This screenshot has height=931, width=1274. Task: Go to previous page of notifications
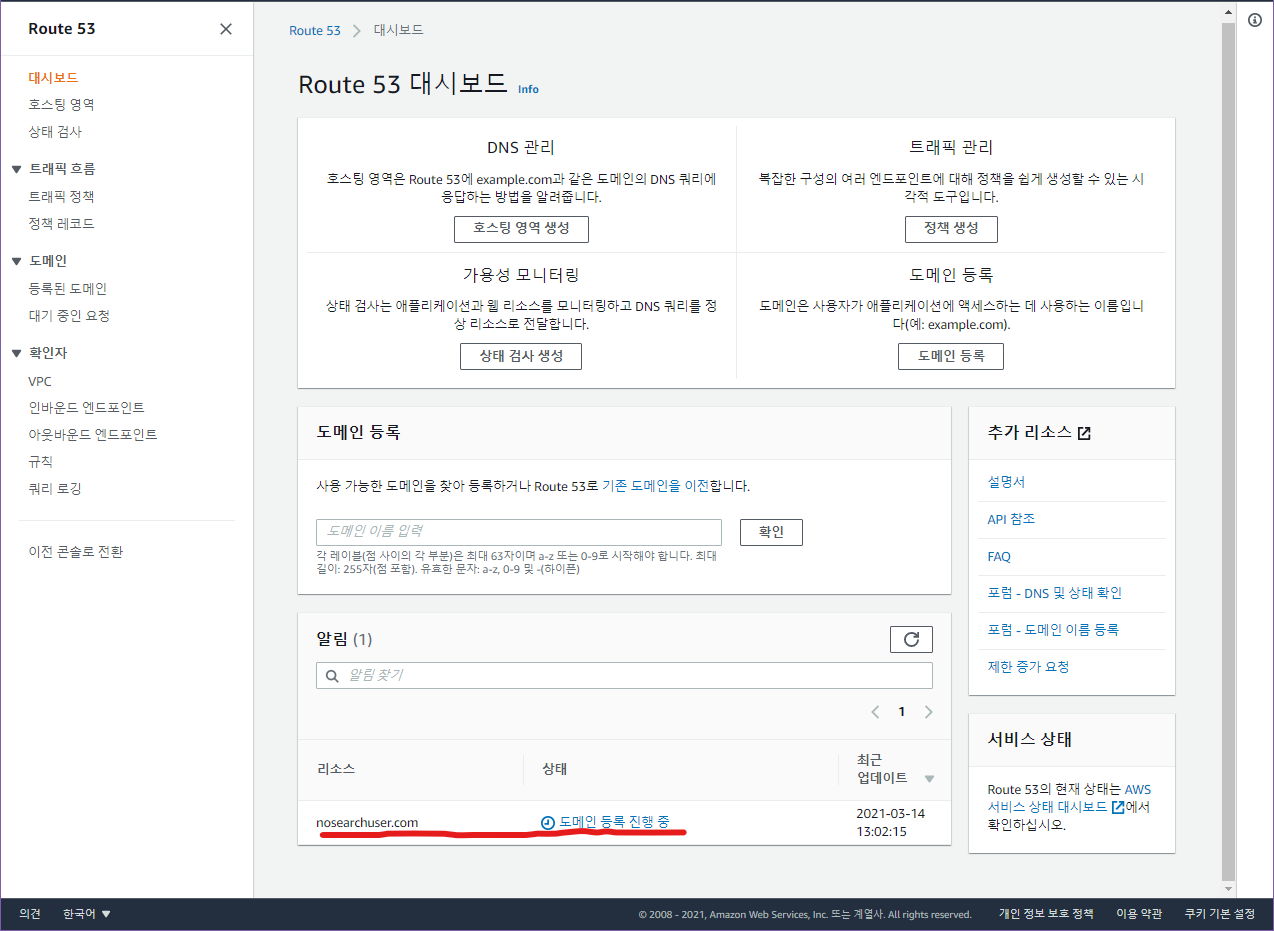click(875, 712)
